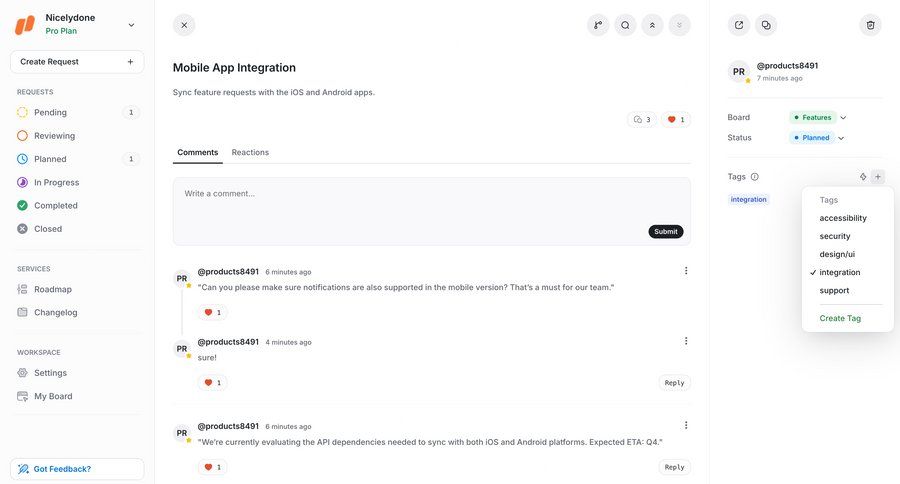This screenshot has width=900, height=484.
Task: Select the accessibility tag from the menu
Action: [843, 218]
